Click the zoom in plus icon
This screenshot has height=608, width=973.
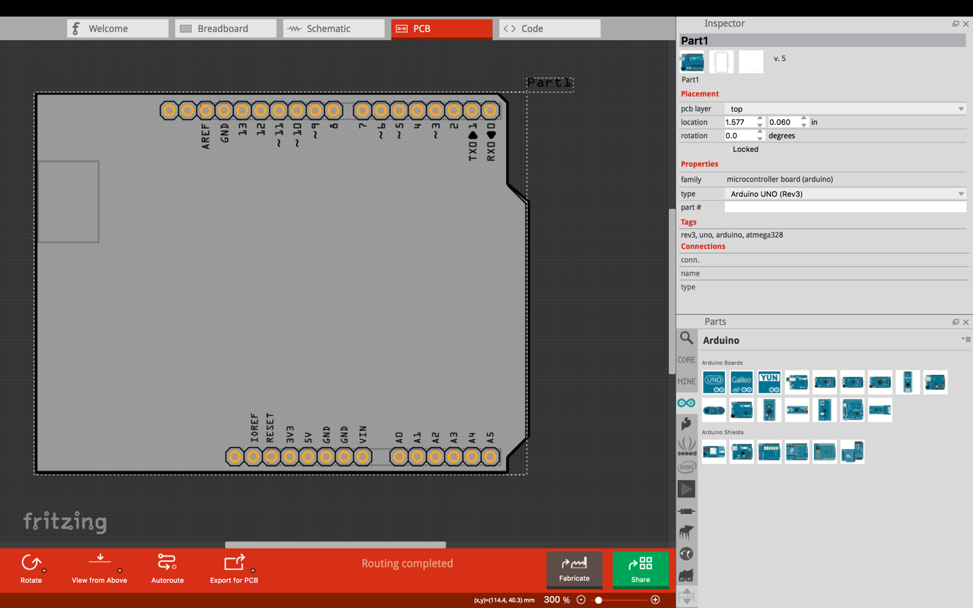tap(655, 600)
